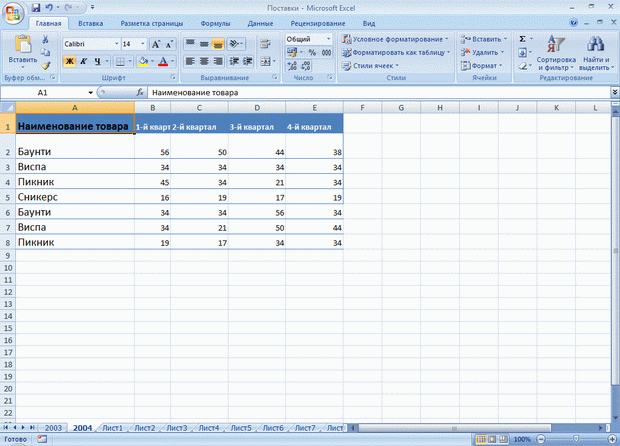Open Стили ячеек gallery
The width and height of the screenshot is (620, 446).
click(x=370, y=66)
